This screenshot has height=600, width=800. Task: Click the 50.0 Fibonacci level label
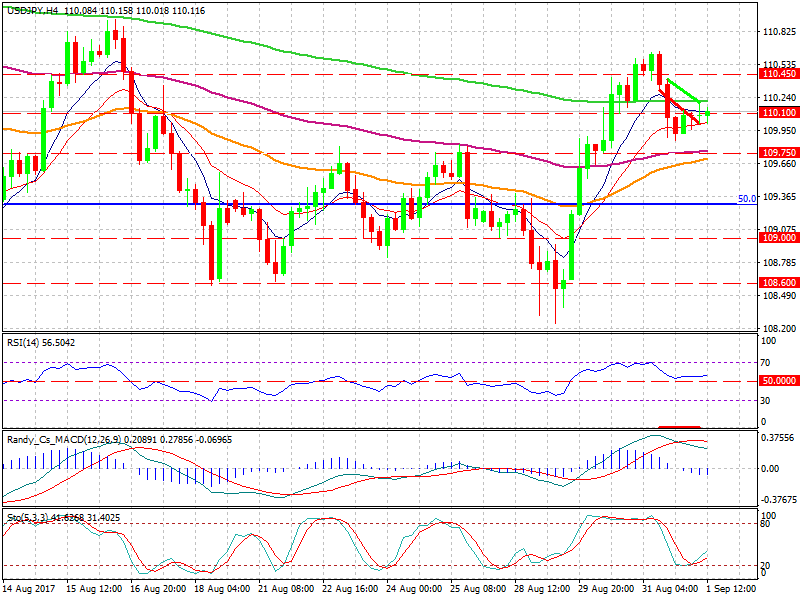(x=746, y=199)
